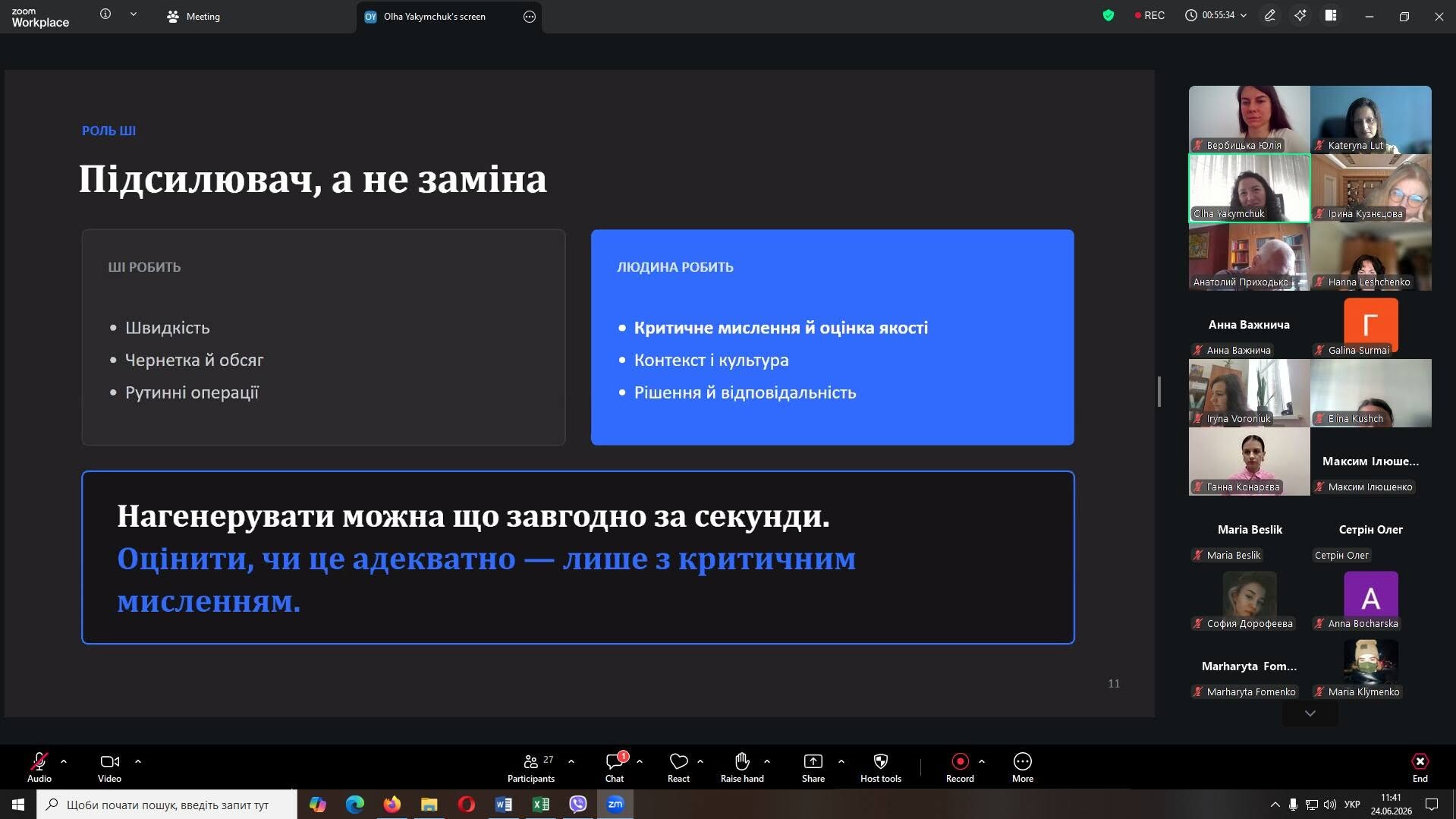Toggle the Video camera button
Viewport: 1456px width, 819px height.
click(109, 767)
